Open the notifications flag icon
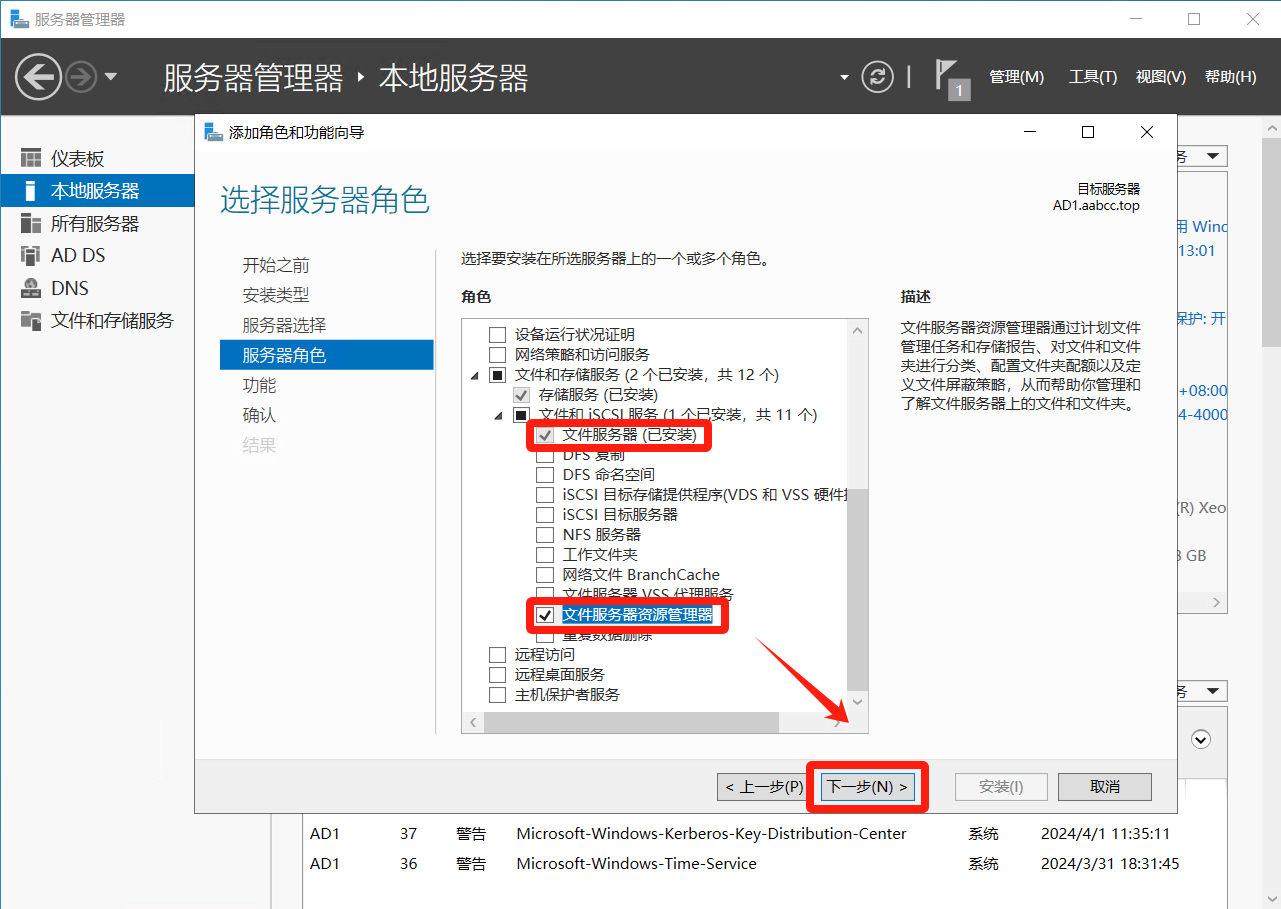The image size is (1281, 909). coord(946,76)
